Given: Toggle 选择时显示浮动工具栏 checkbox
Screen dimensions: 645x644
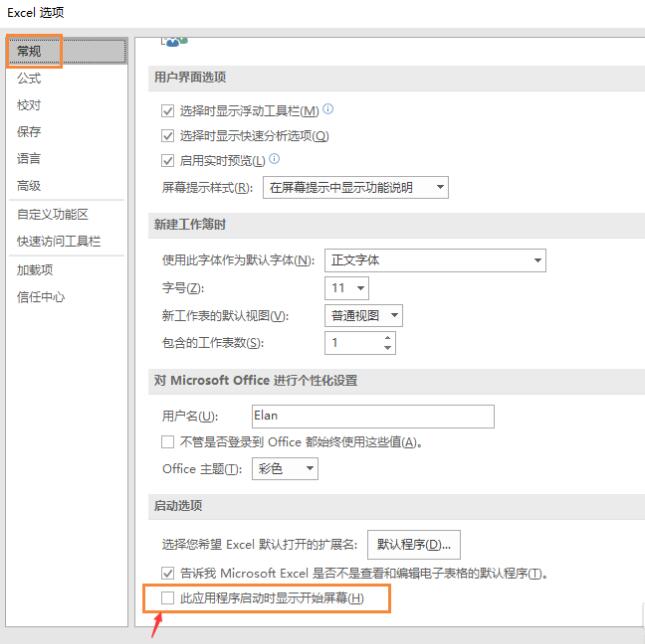Looking at the screenshot, I should 167,111.
